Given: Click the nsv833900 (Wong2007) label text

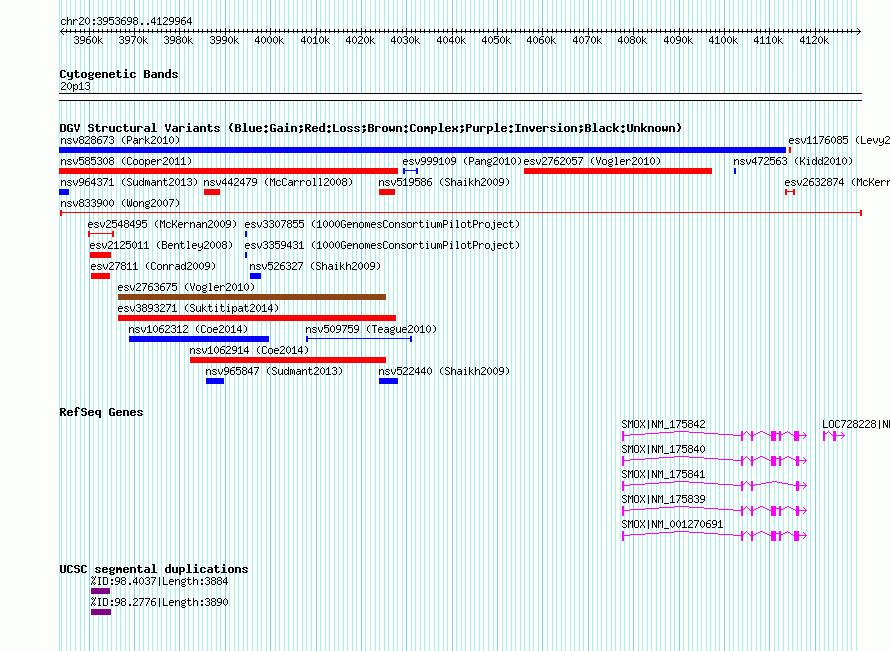Looking at the screenshot, I should (x=120, y=203).
